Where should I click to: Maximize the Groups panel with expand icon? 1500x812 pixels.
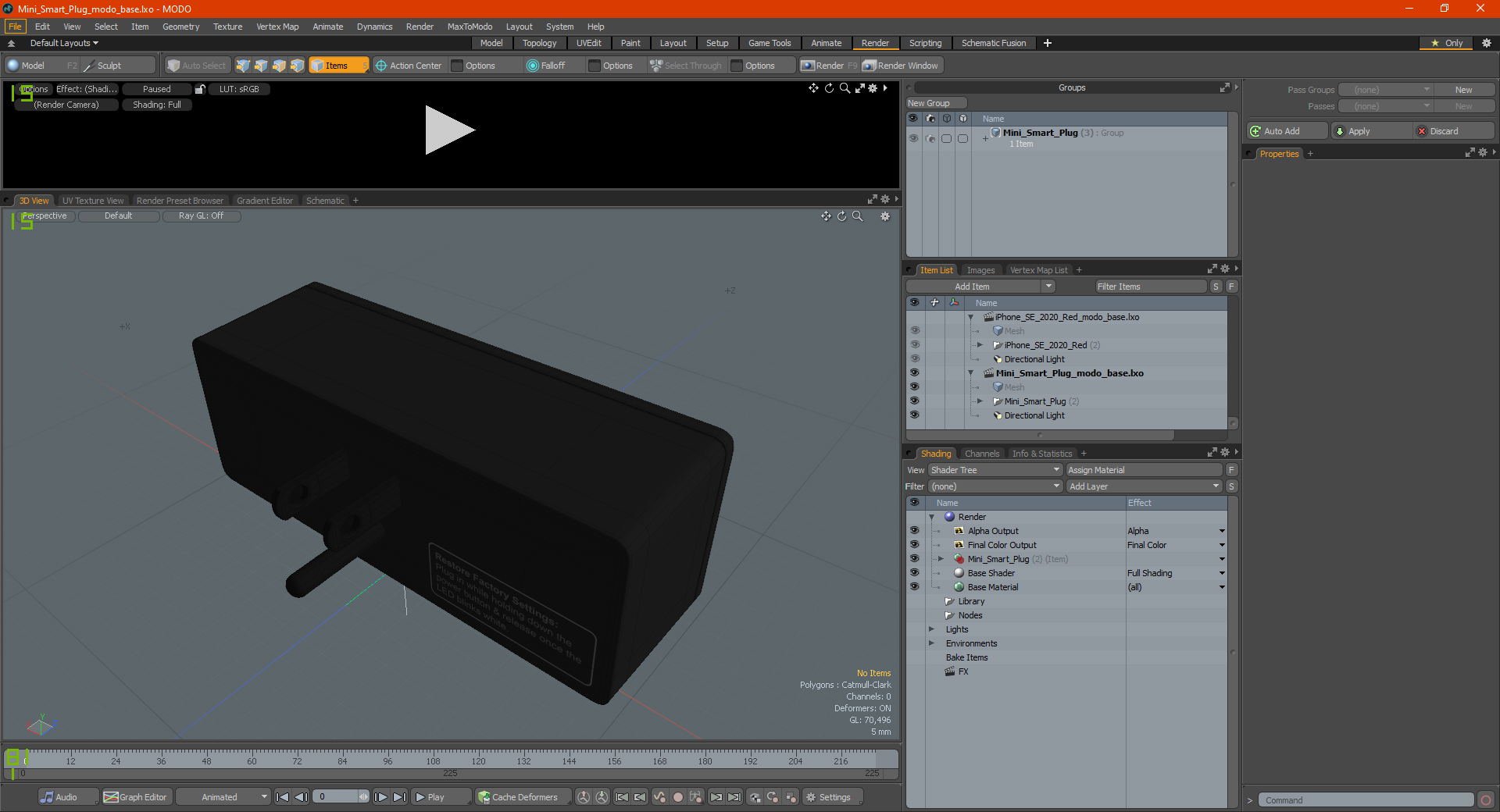(x=1225, y=87)
